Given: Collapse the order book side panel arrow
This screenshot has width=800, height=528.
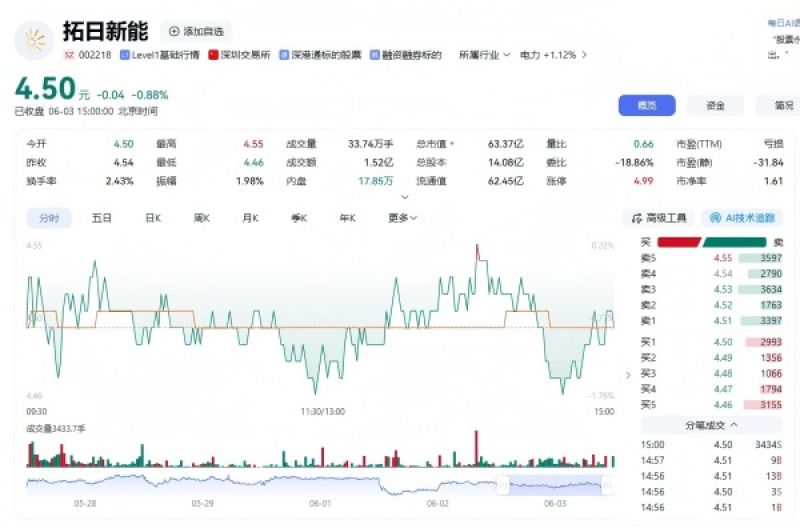Looking at the screenshot, I should click(x=628, y=375).
